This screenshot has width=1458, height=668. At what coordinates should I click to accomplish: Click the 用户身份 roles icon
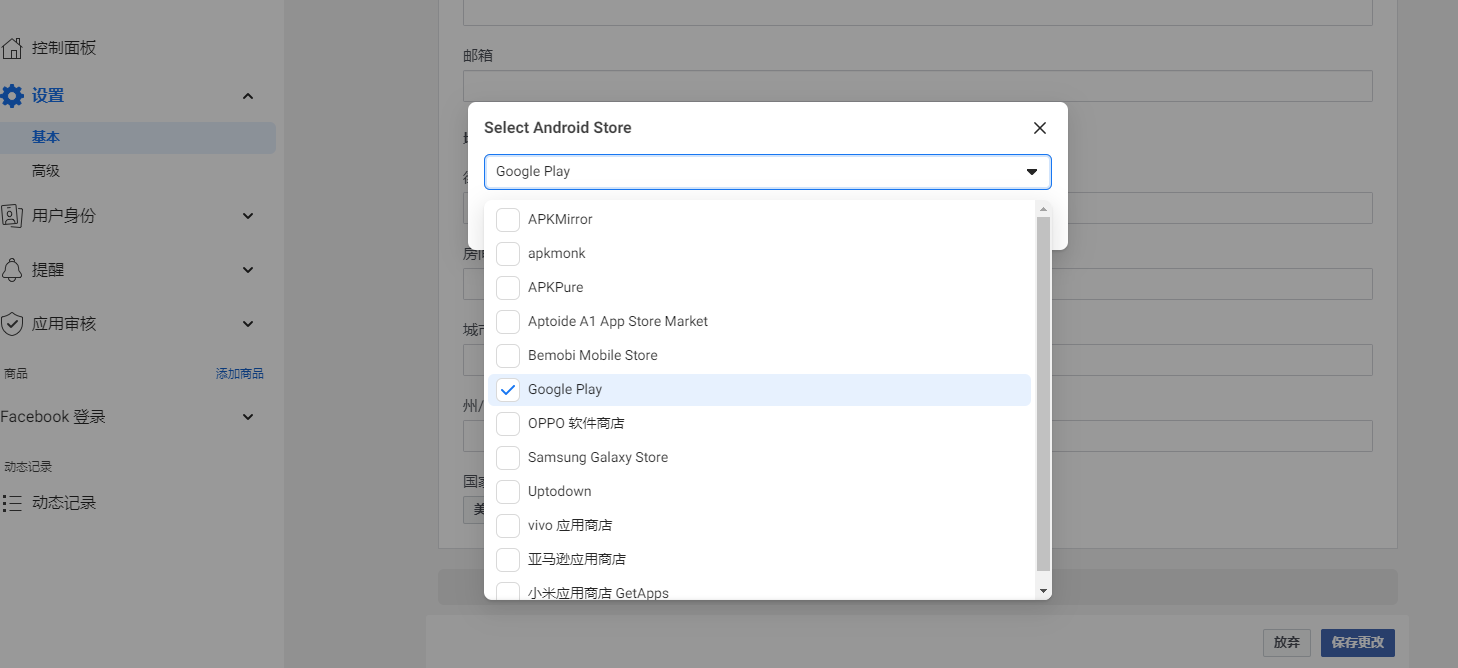[12, 215]
